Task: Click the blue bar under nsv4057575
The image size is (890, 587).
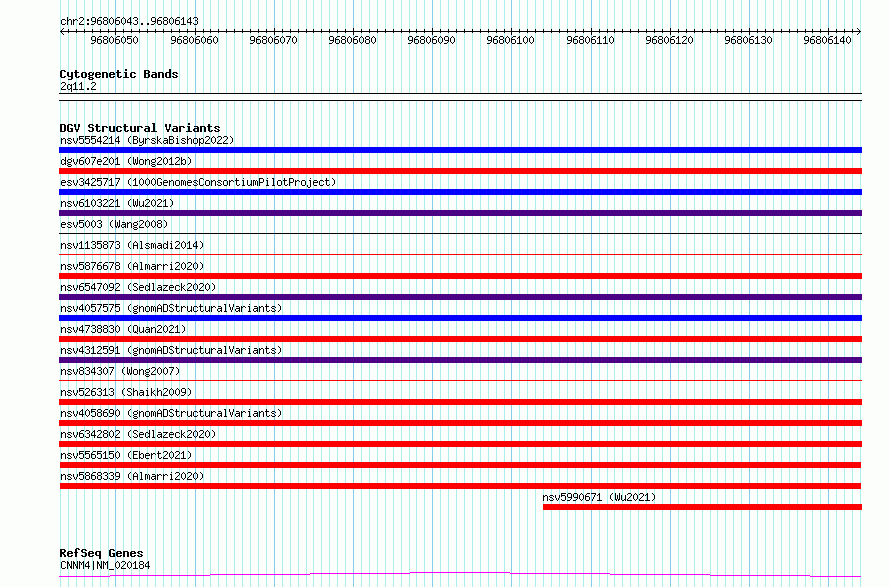Action: (x=460, y=318)
